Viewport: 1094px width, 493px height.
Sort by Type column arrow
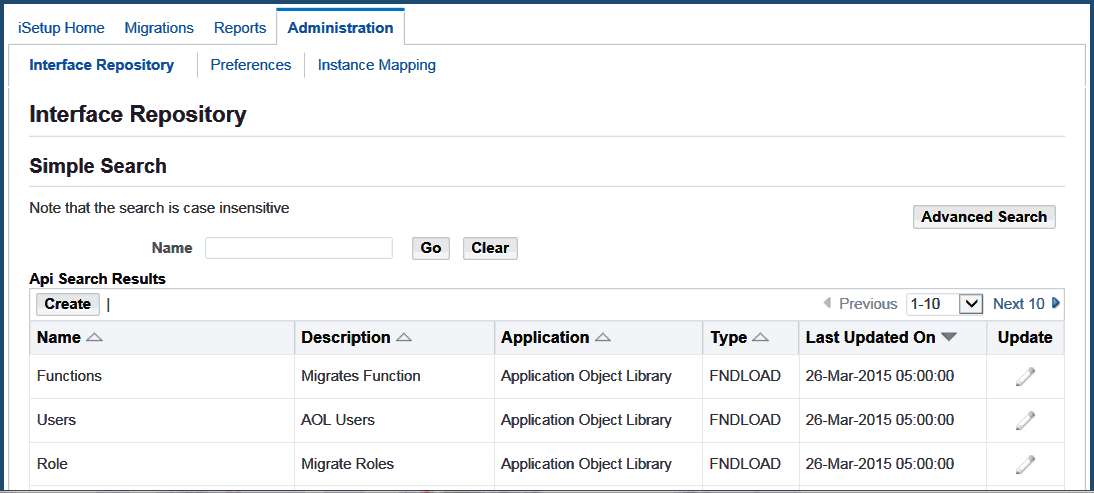pyautogui.click(x=760, y=338)
